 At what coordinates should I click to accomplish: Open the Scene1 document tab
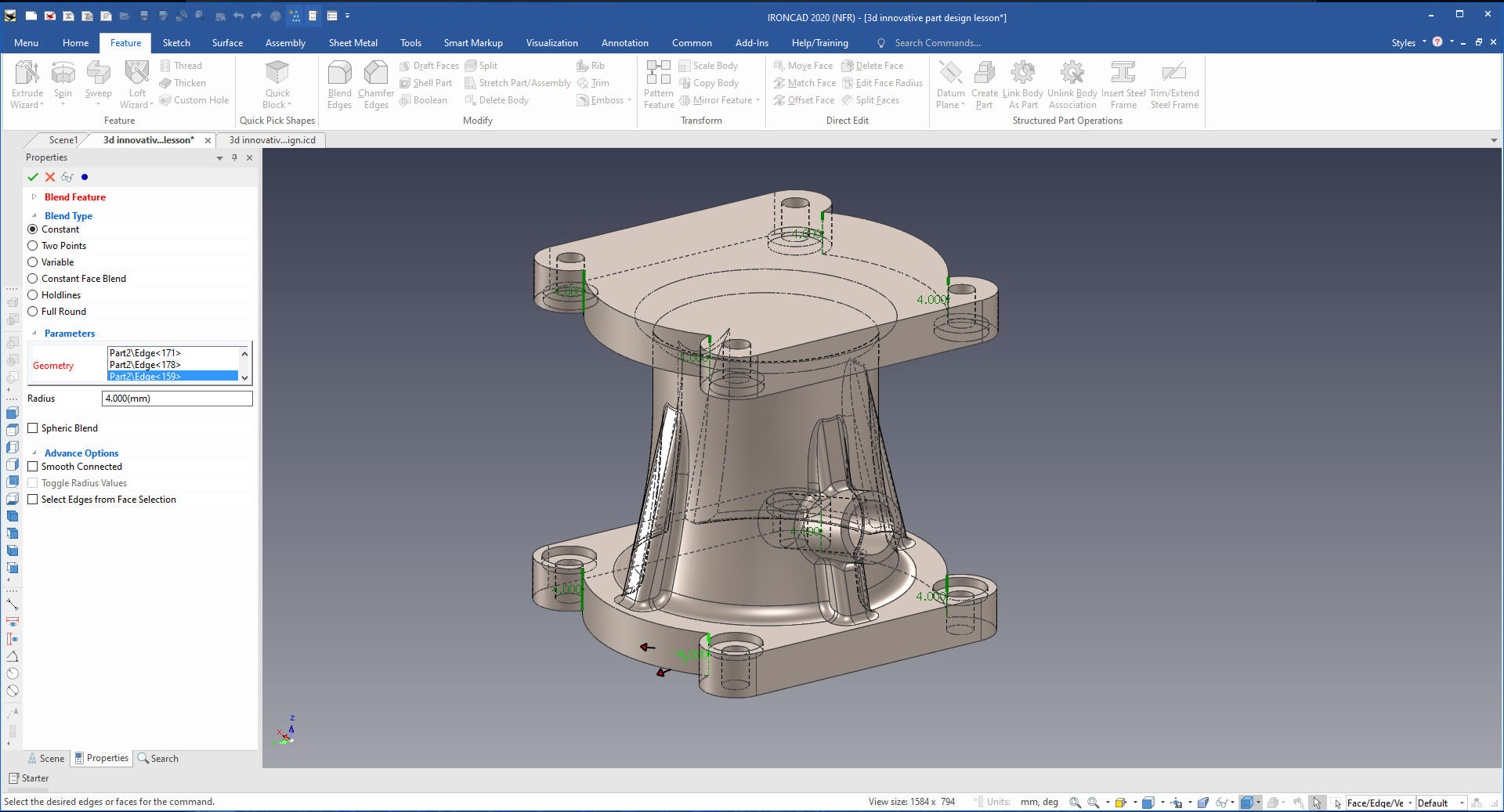pos(63,140)
